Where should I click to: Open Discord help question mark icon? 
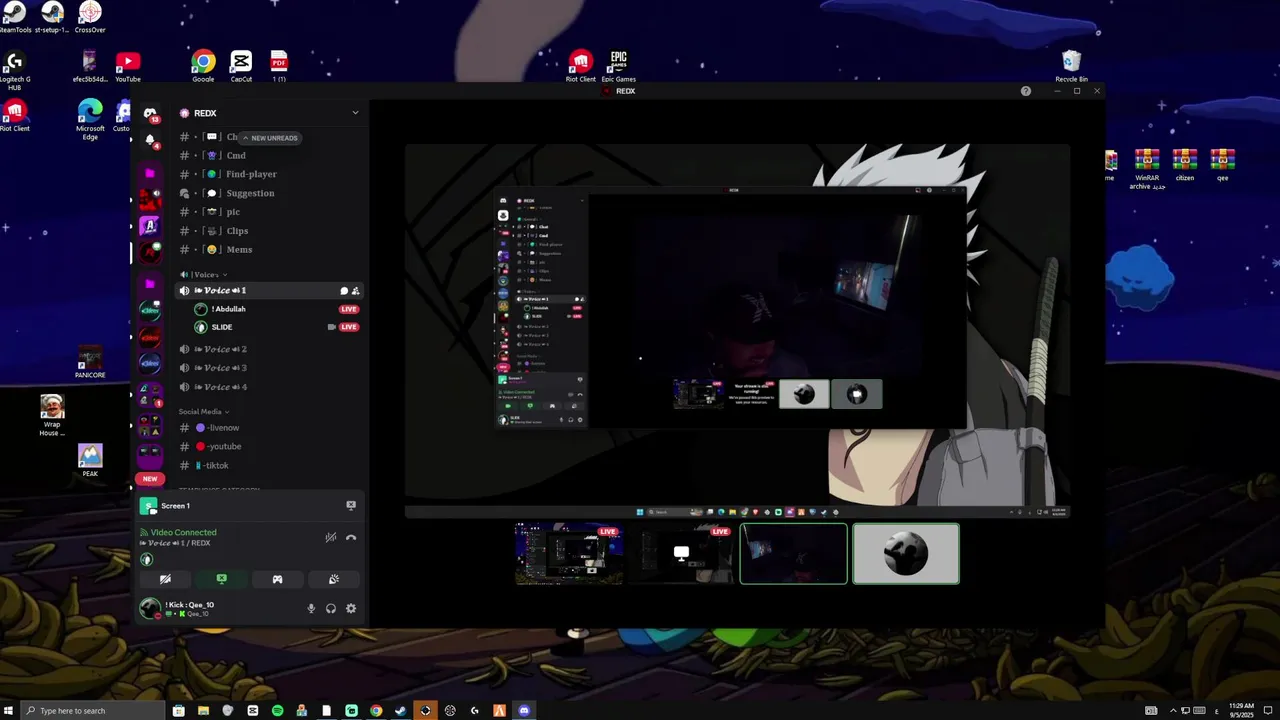[x=1025, y=91]
